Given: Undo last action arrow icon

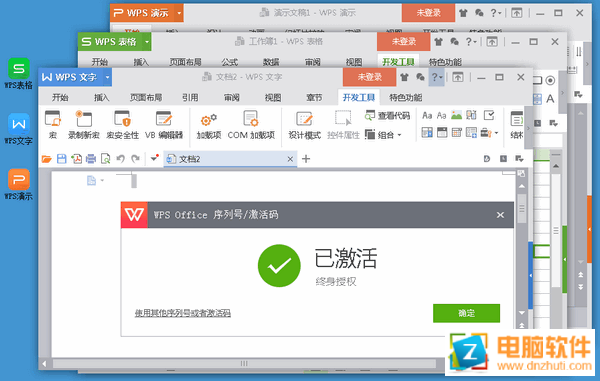Looking at the screenshot, I should pos(121,159).
